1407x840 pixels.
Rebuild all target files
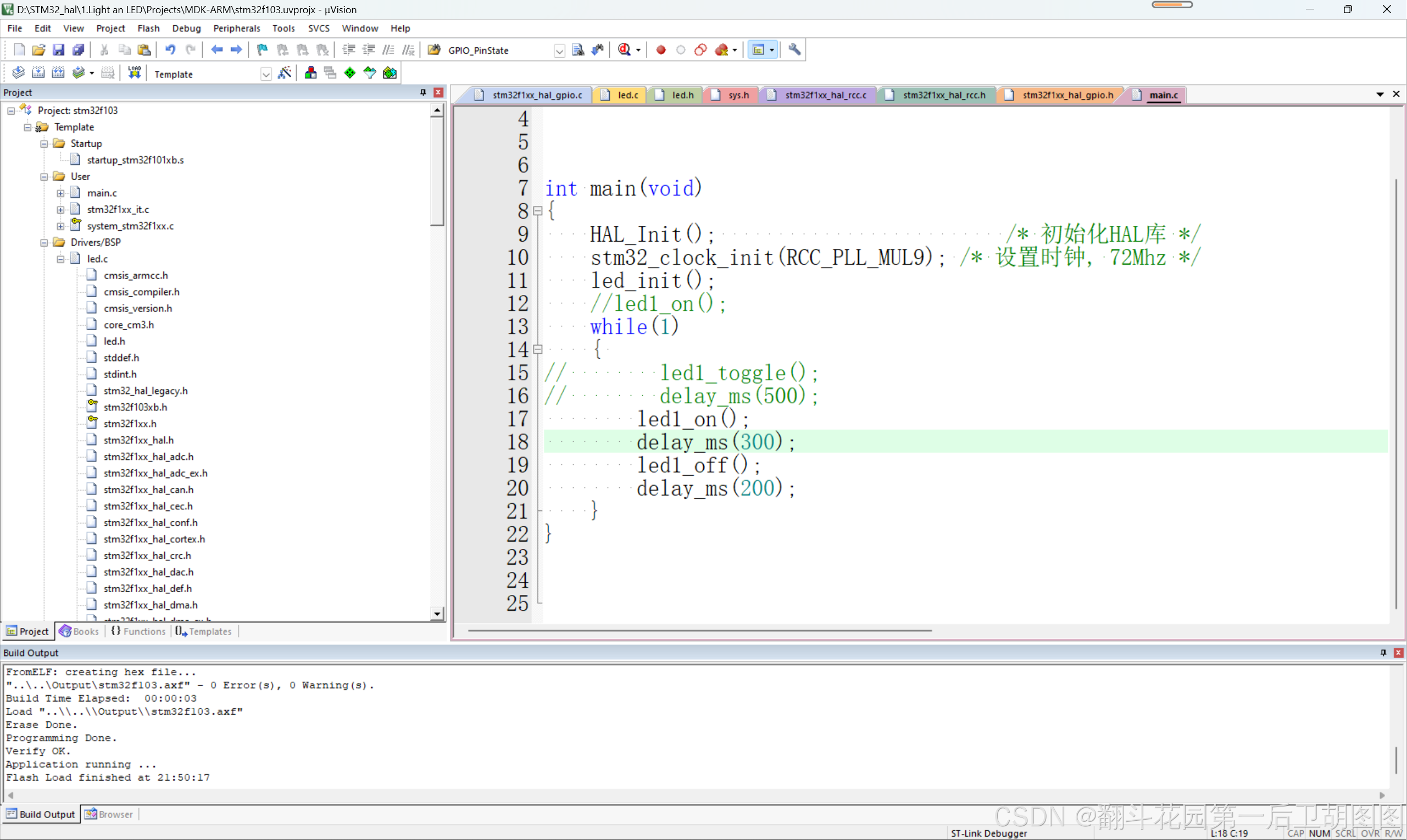pos(58,73)
